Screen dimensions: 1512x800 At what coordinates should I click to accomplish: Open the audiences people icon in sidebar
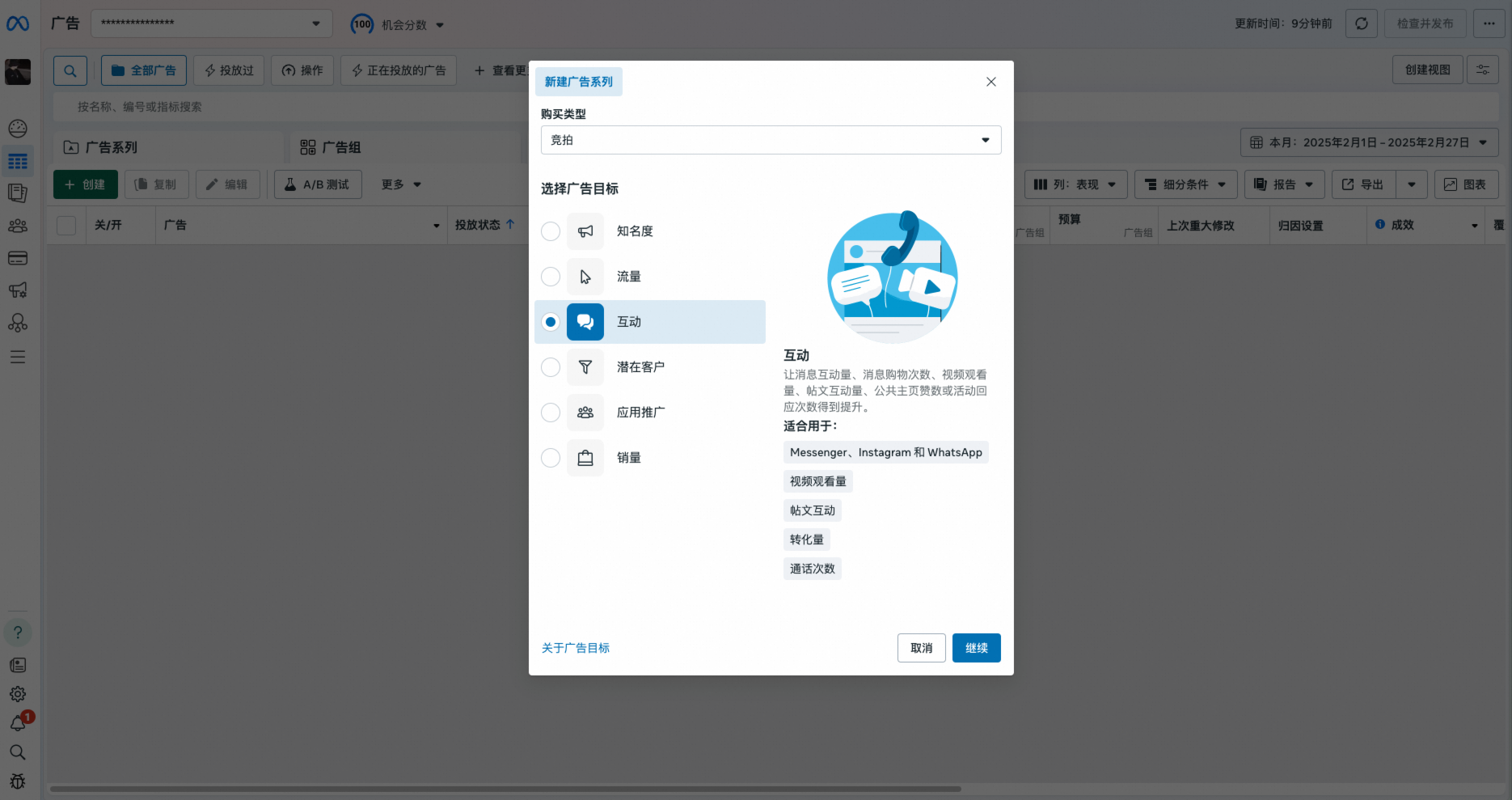pyautogui.click(x=18, y=226)
